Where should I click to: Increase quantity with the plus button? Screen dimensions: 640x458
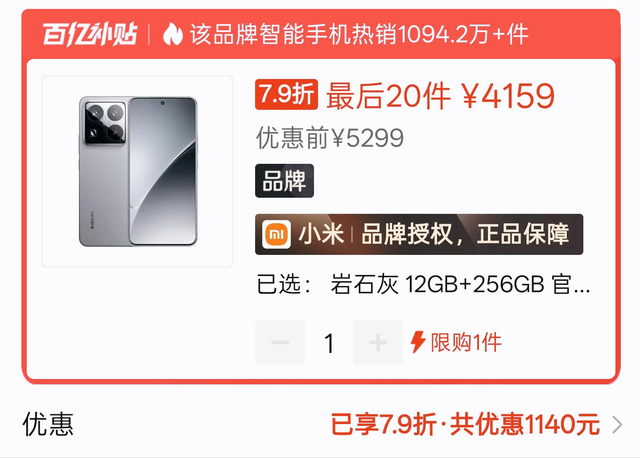pos(378,342)
